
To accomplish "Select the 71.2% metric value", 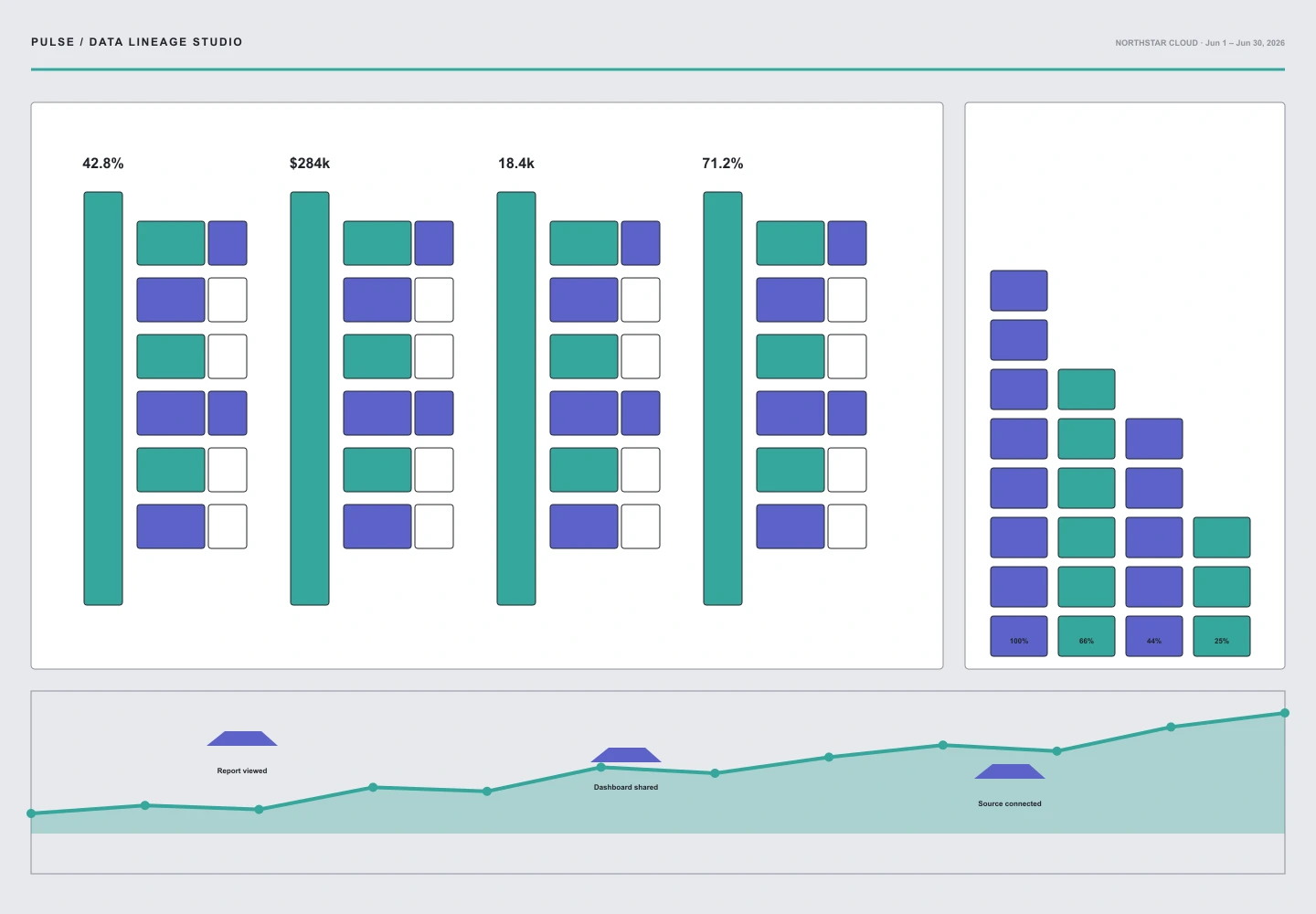I will [x=723, y=164].
